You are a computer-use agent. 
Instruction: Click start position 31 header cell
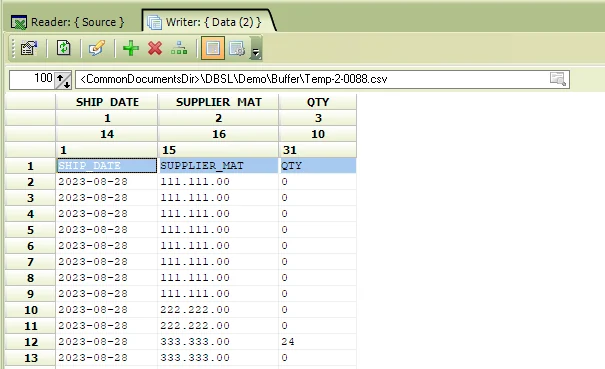(x=318, y=150)
